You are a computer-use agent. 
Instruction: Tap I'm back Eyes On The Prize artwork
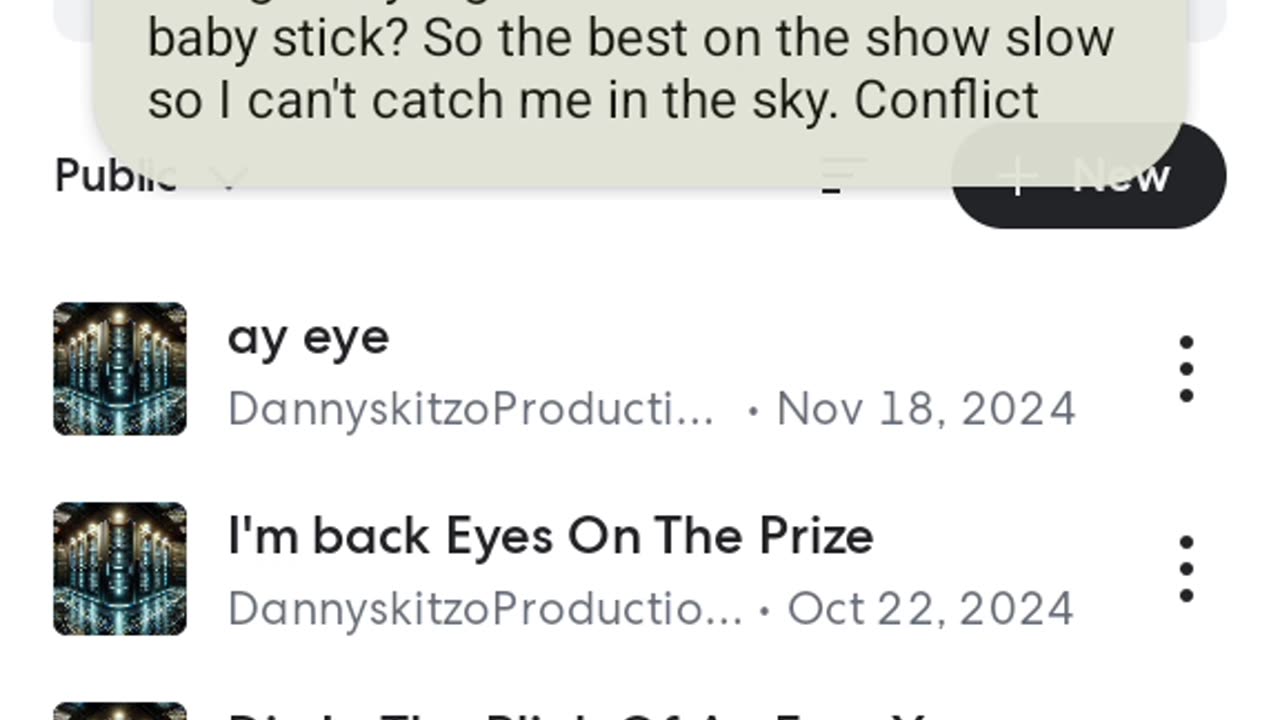pos(120,569)
